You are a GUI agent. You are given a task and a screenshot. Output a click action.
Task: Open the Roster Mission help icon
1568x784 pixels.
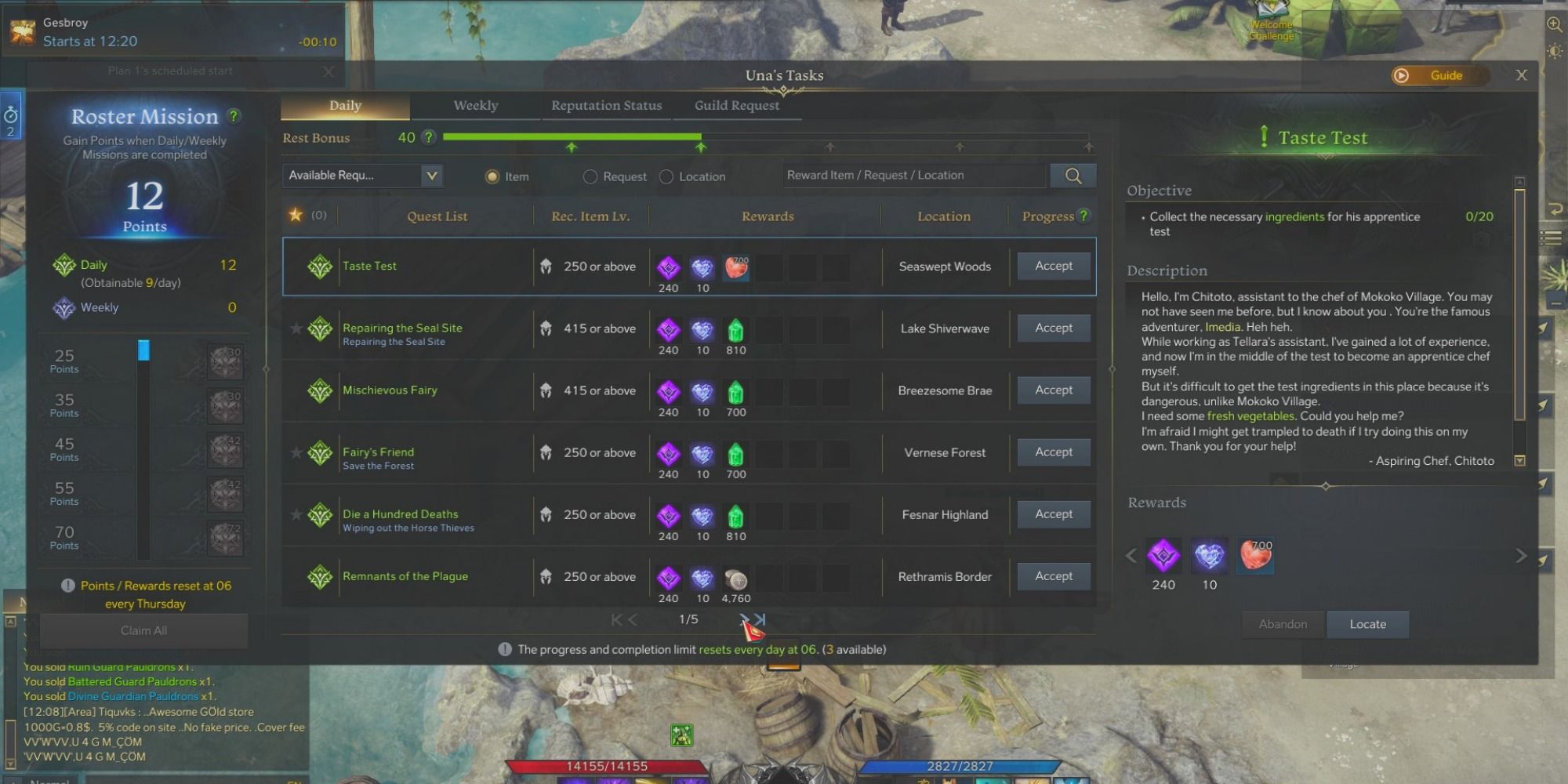click(233, 116)
